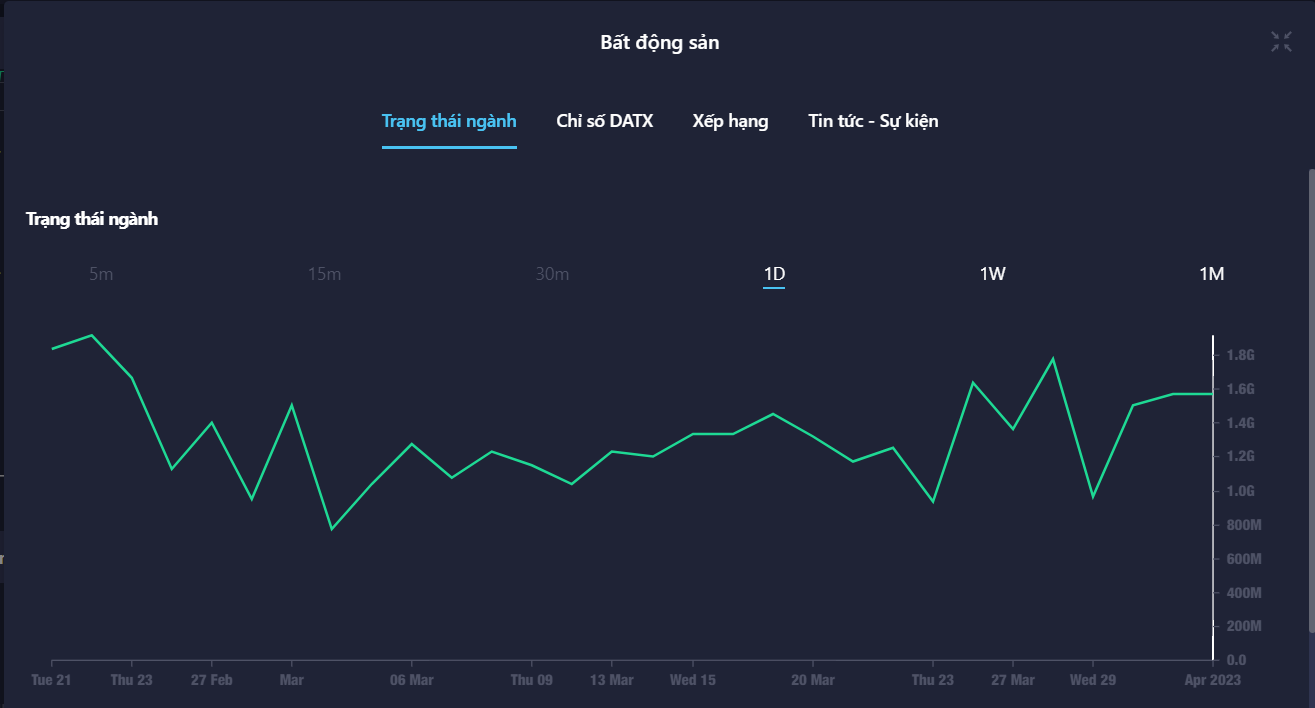This screenshot has height=708, width=1315.
Task: Set the chart range to 1M
Action: pyautogui.click(x=1211, y=274)
